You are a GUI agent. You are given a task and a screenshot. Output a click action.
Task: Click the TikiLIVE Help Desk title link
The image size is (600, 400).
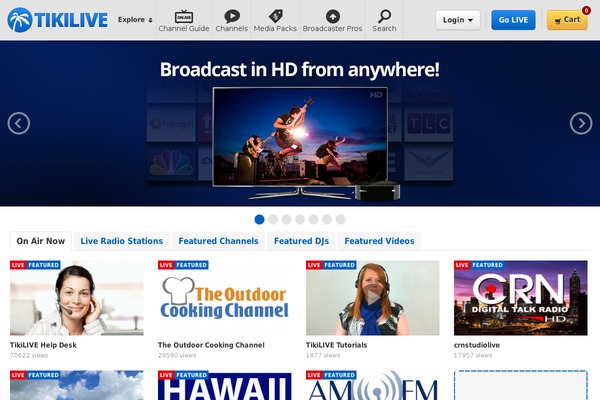tap(43, 345)
